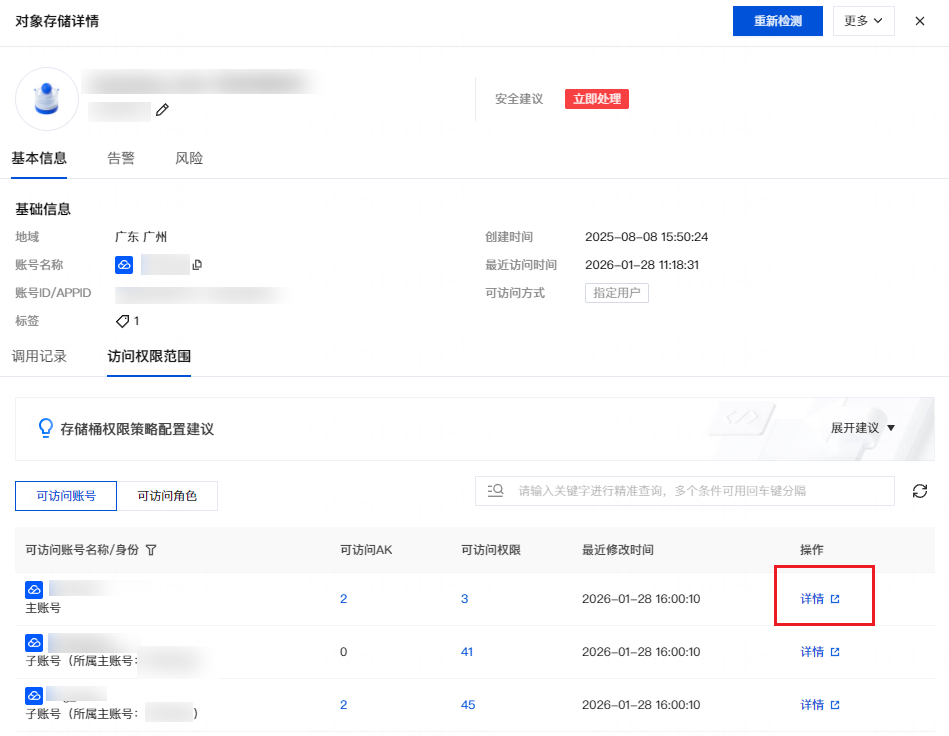Click the search filter icon in the query box
Screen dimensions: 949x736
[x=494, y=491]
